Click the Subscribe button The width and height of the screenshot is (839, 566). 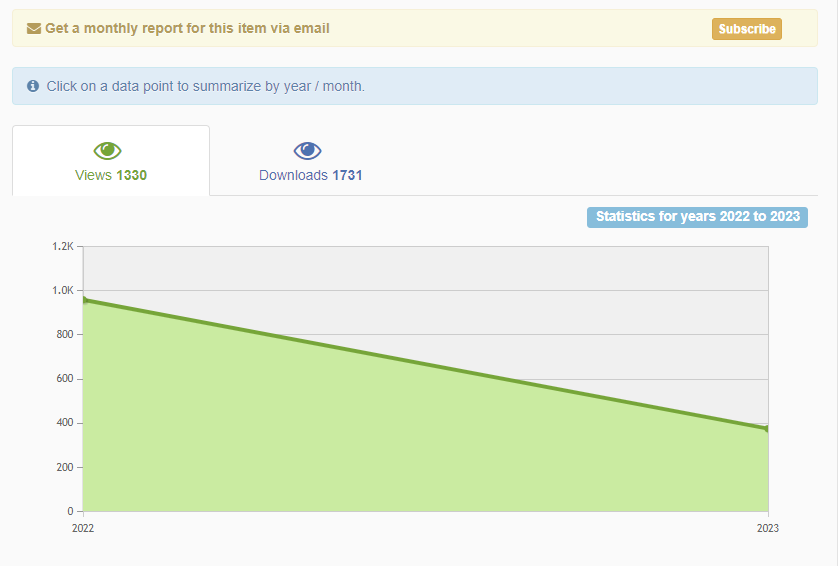(746, 29)
